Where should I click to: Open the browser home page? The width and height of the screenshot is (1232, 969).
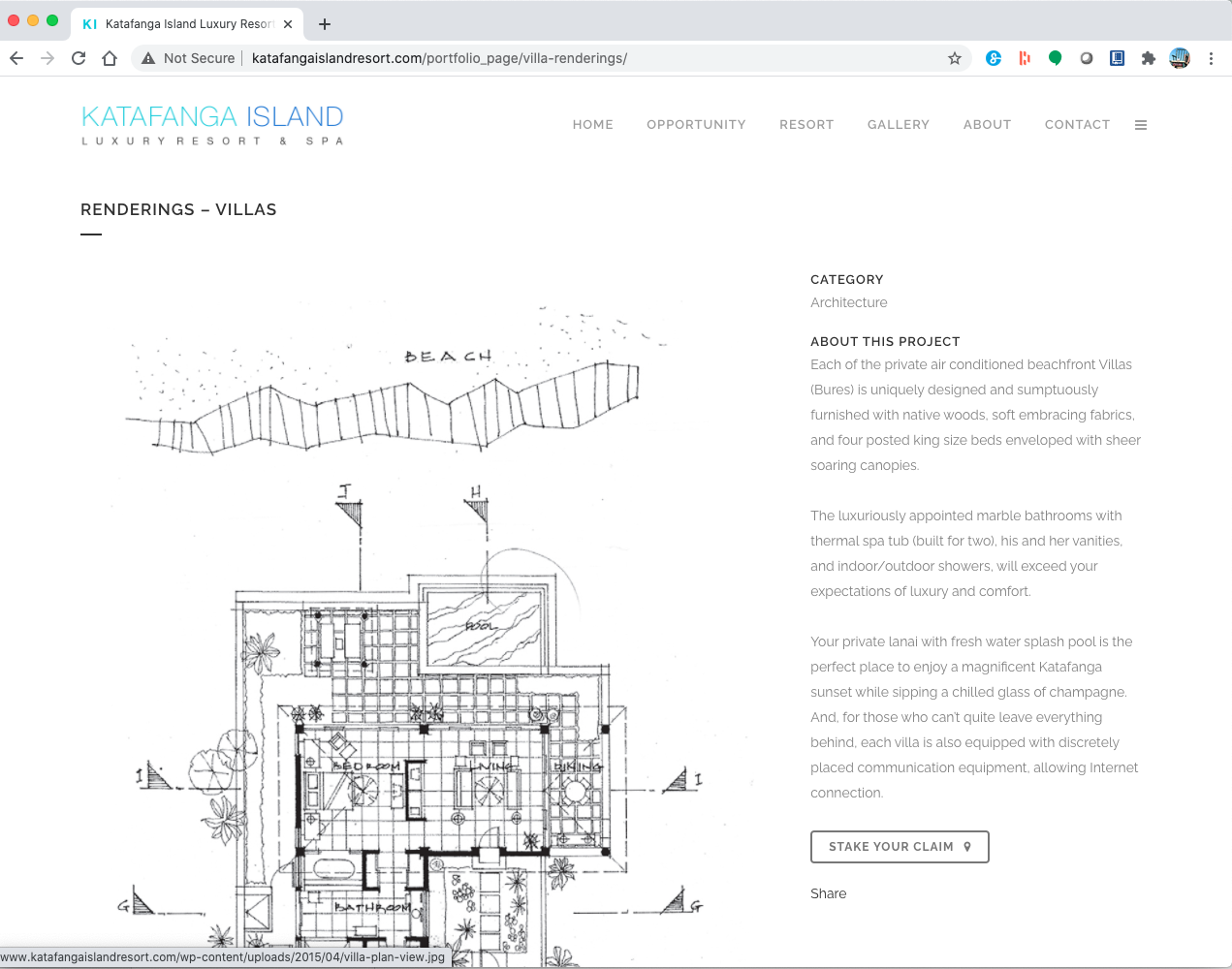110,58
